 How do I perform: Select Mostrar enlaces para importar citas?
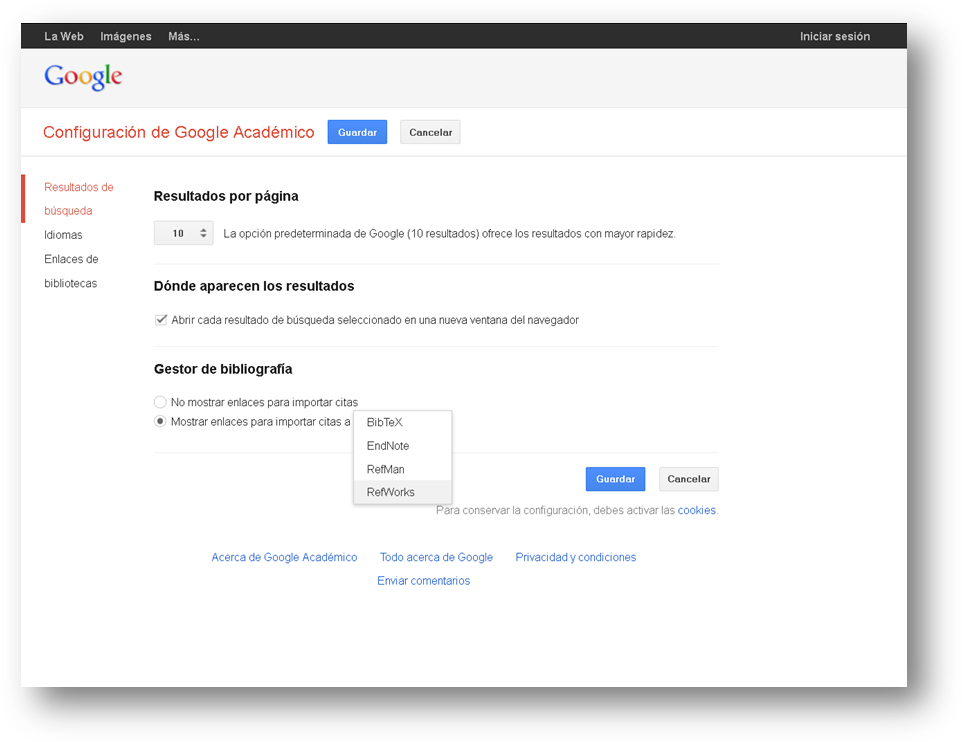[160, 422]
